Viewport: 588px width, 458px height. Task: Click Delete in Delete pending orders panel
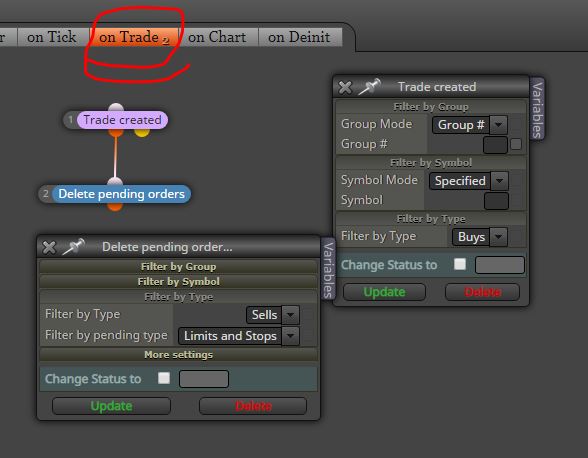[253, 406]
